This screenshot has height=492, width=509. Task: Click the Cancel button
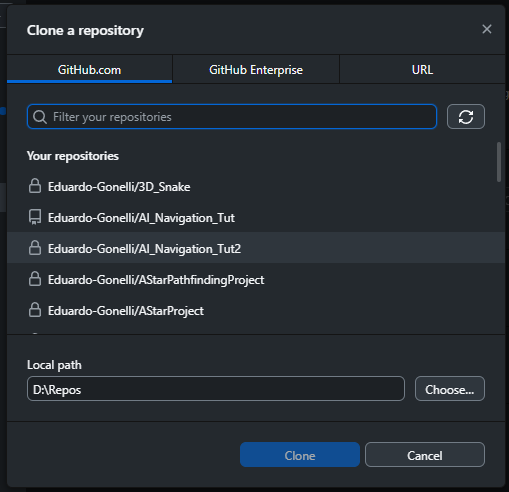(425, 455)
